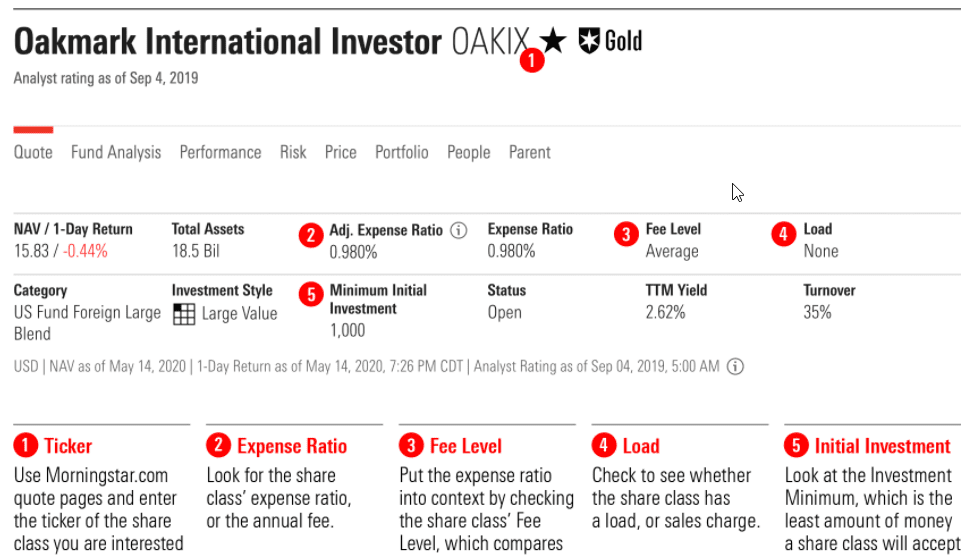Click the info icon after the Analyst Rating date
The width and height of the screenshot is (975, 556).
tap(735, 367)
